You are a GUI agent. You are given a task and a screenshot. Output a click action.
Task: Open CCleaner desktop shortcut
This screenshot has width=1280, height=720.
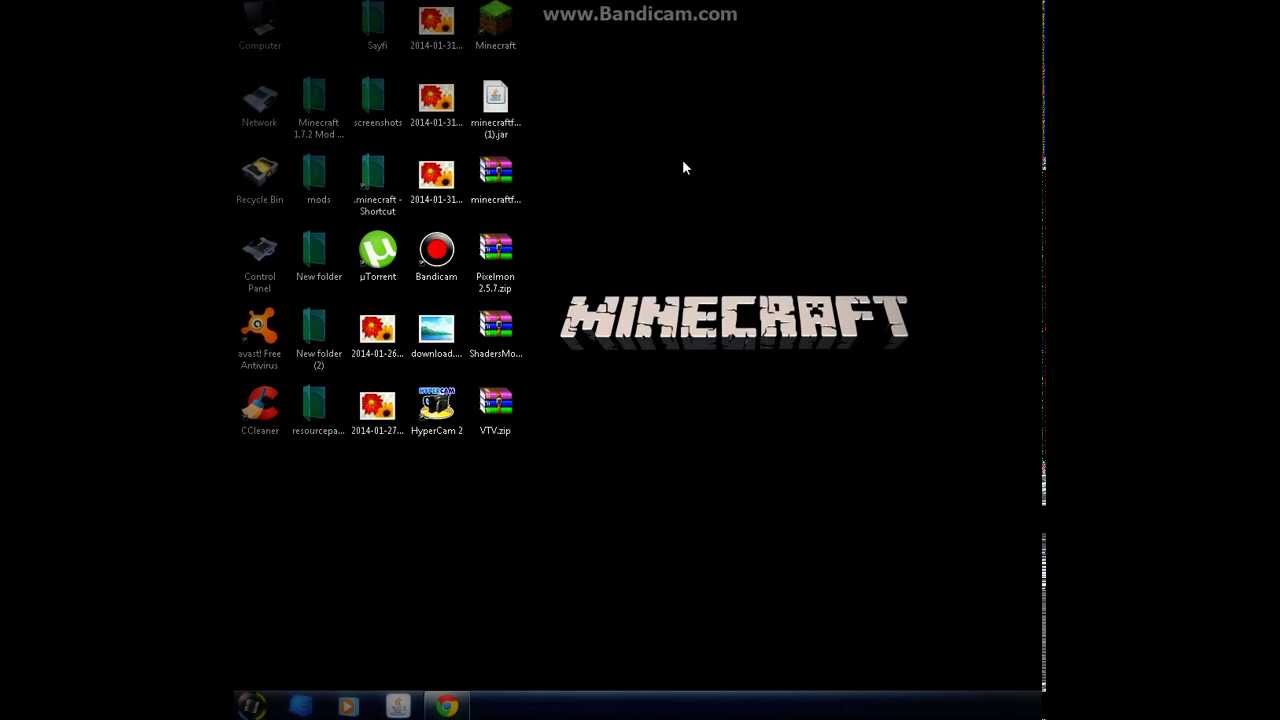[260, 411]
